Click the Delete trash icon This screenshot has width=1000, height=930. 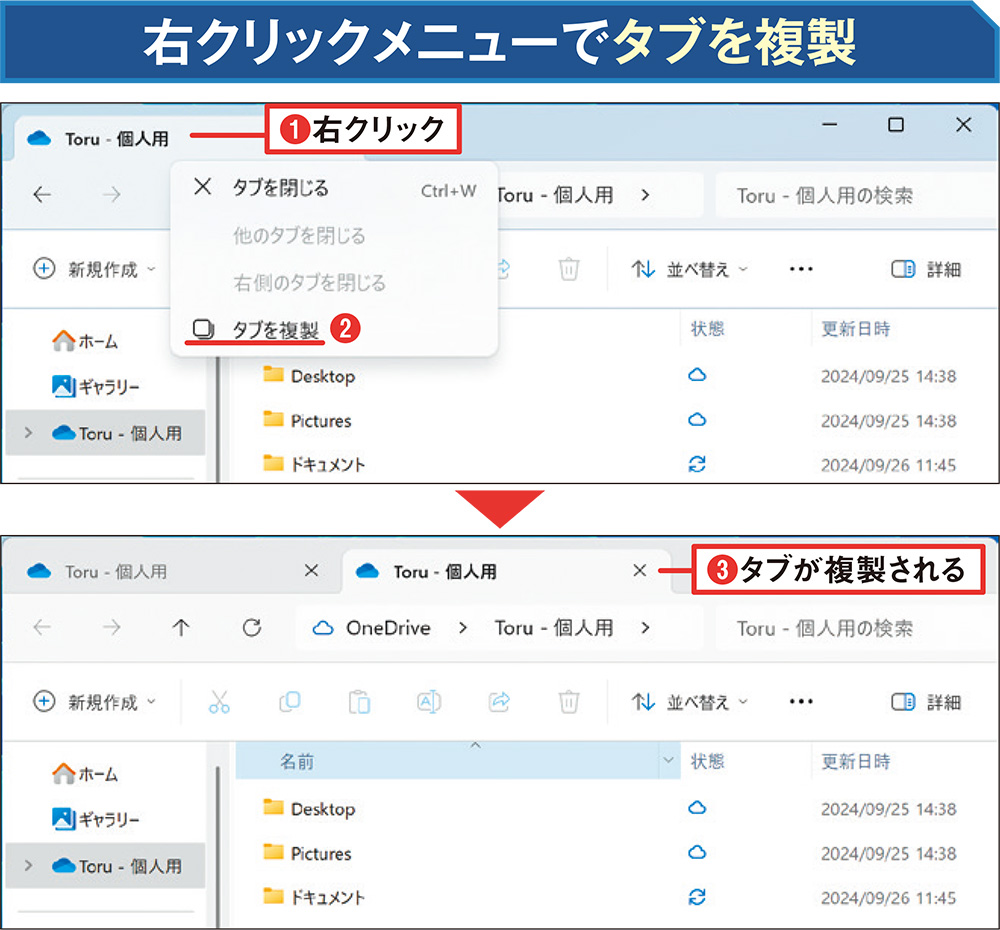569,701
